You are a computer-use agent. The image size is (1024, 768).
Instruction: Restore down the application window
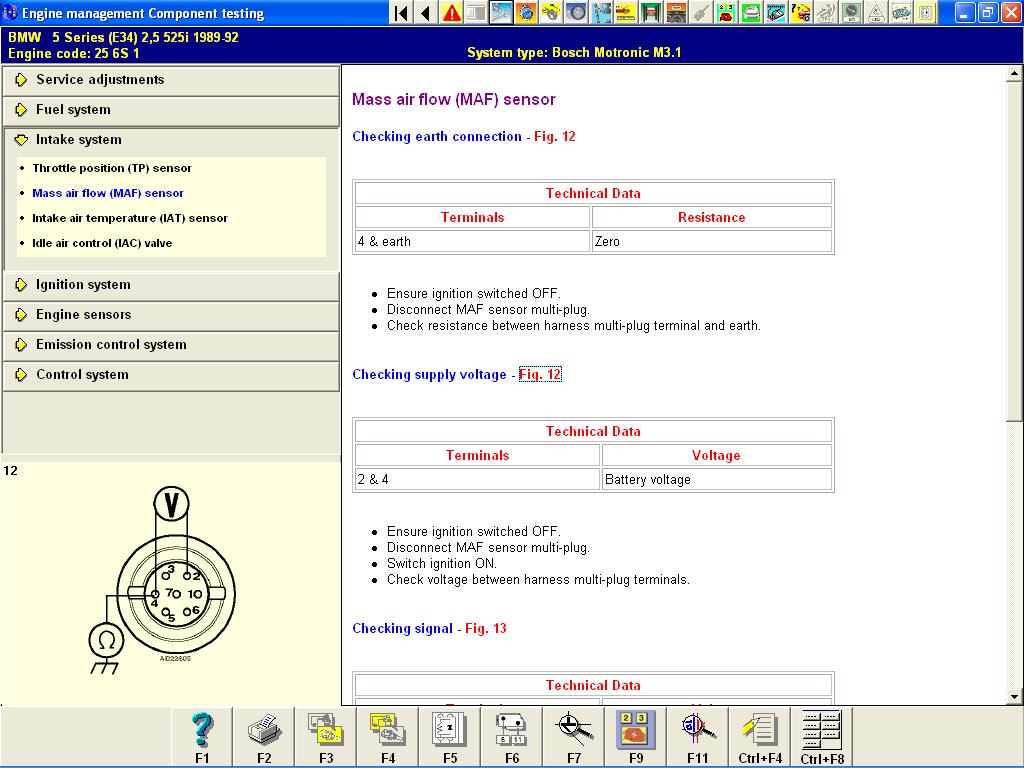[987, 12]
